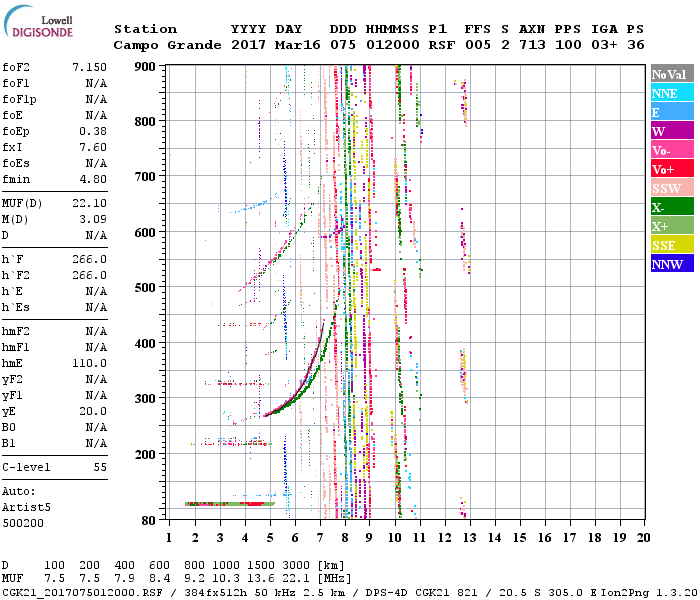Select the Campo Grande station name
Screen dimensions: 700x600
coord(167,45)
